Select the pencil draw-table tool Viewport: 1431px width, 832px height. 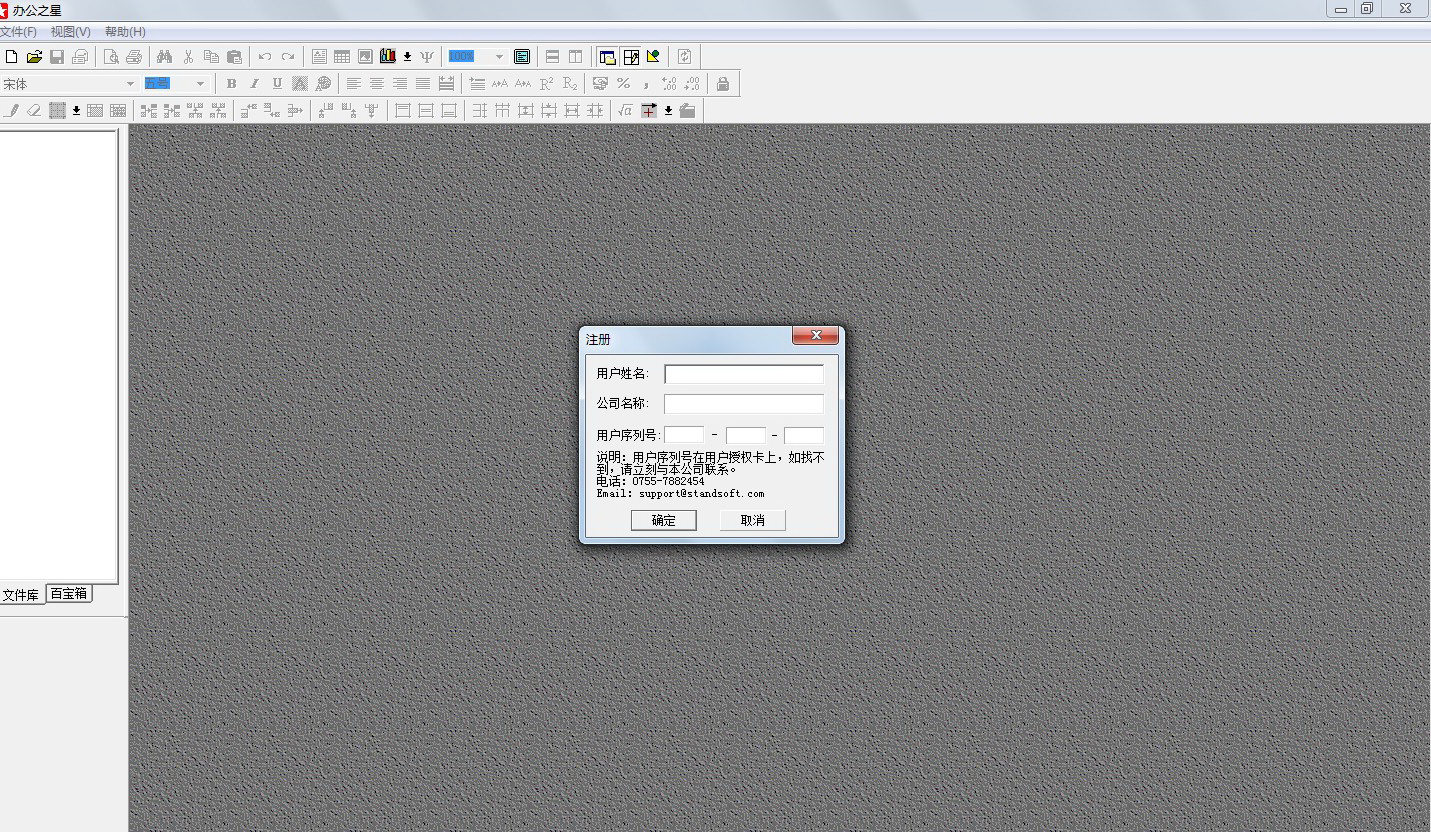(12, 110)
